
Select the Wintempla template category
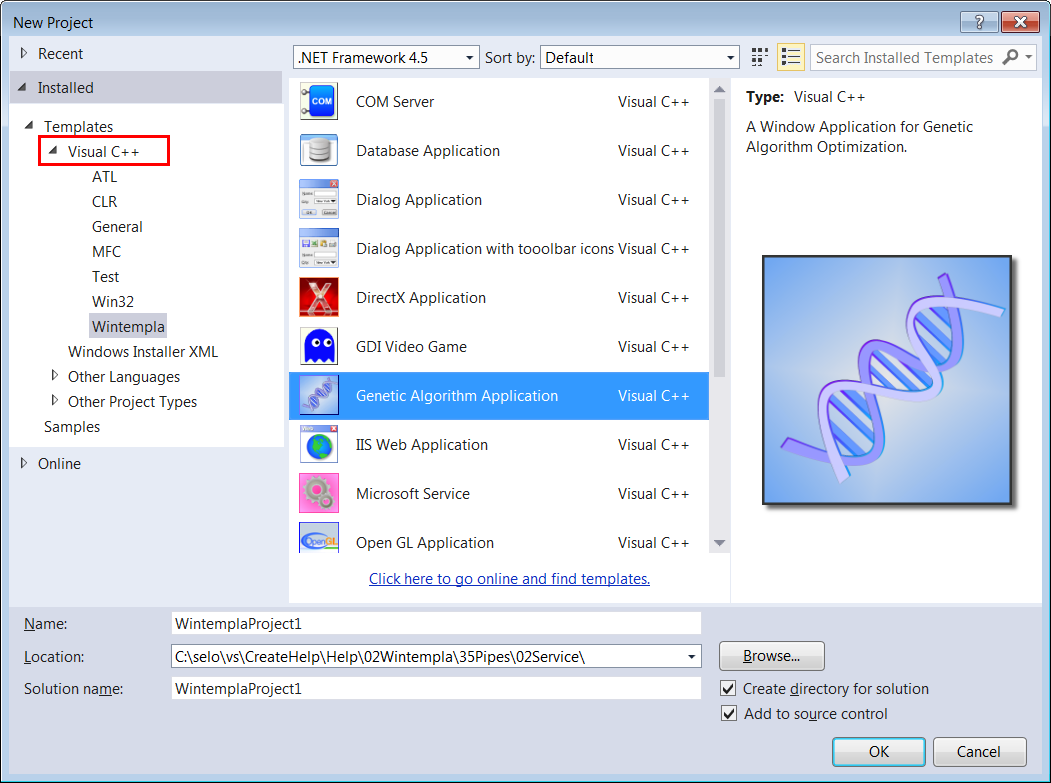128,326
